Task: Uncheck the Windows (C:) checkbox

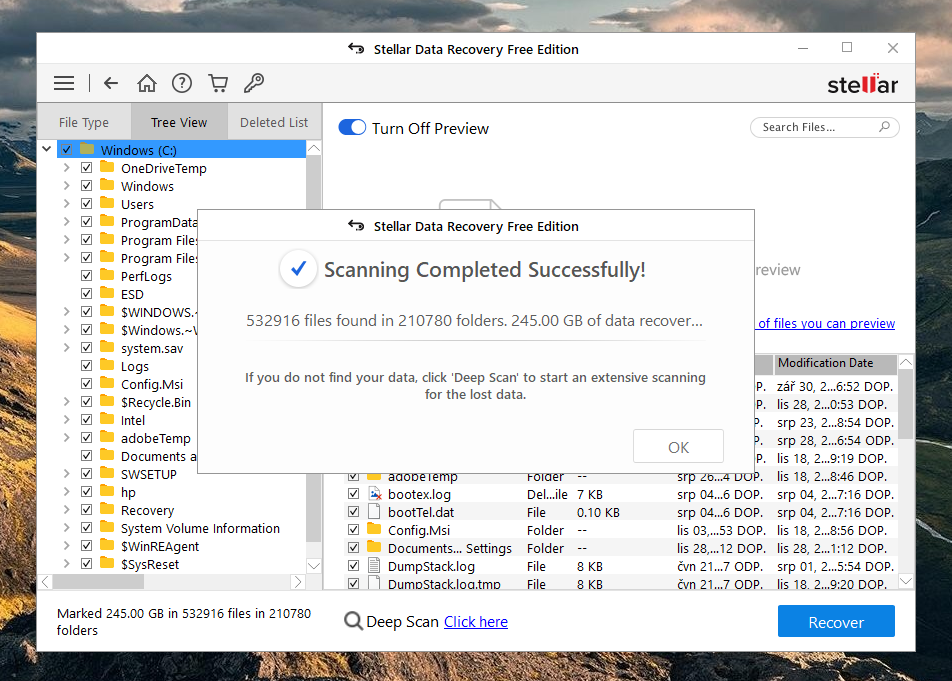Action: tap(67, 149)
